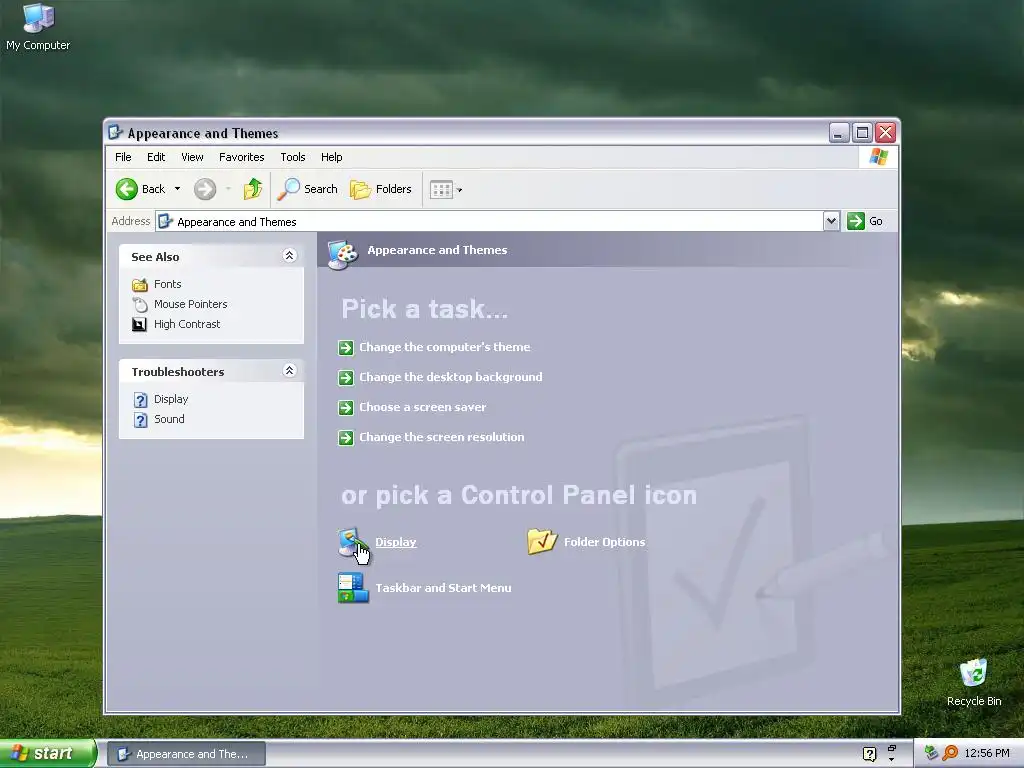This screenshot has height=768, width=1024.
Task: Click the Fonts link in See Also
Action: pyautogui.click(x=168, y=284)
